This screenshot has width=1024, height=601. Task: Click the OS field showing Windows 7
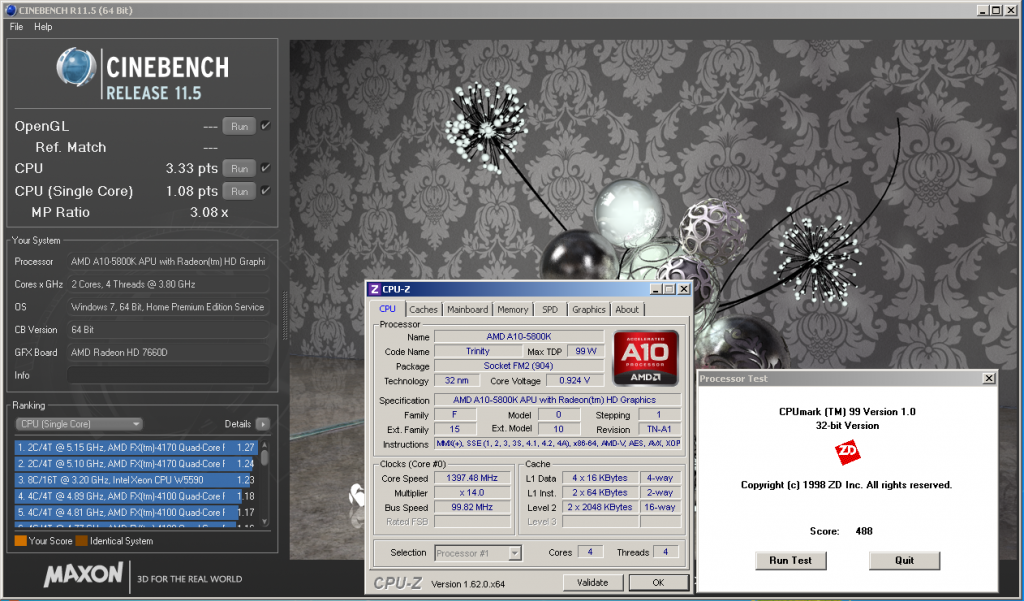(x=168, y=307)
